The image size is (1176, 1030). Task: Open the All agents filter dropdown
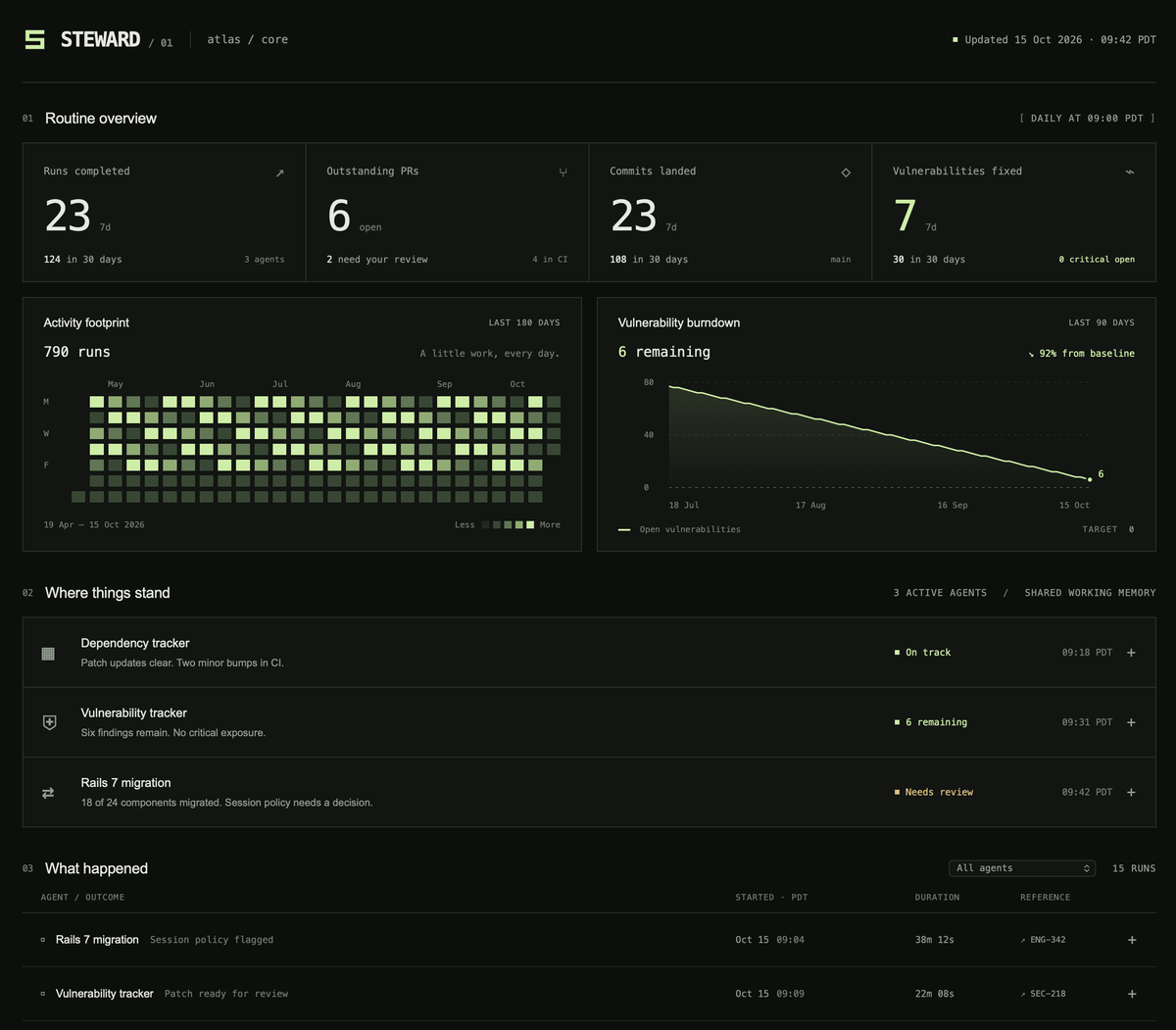(1022, 868)
